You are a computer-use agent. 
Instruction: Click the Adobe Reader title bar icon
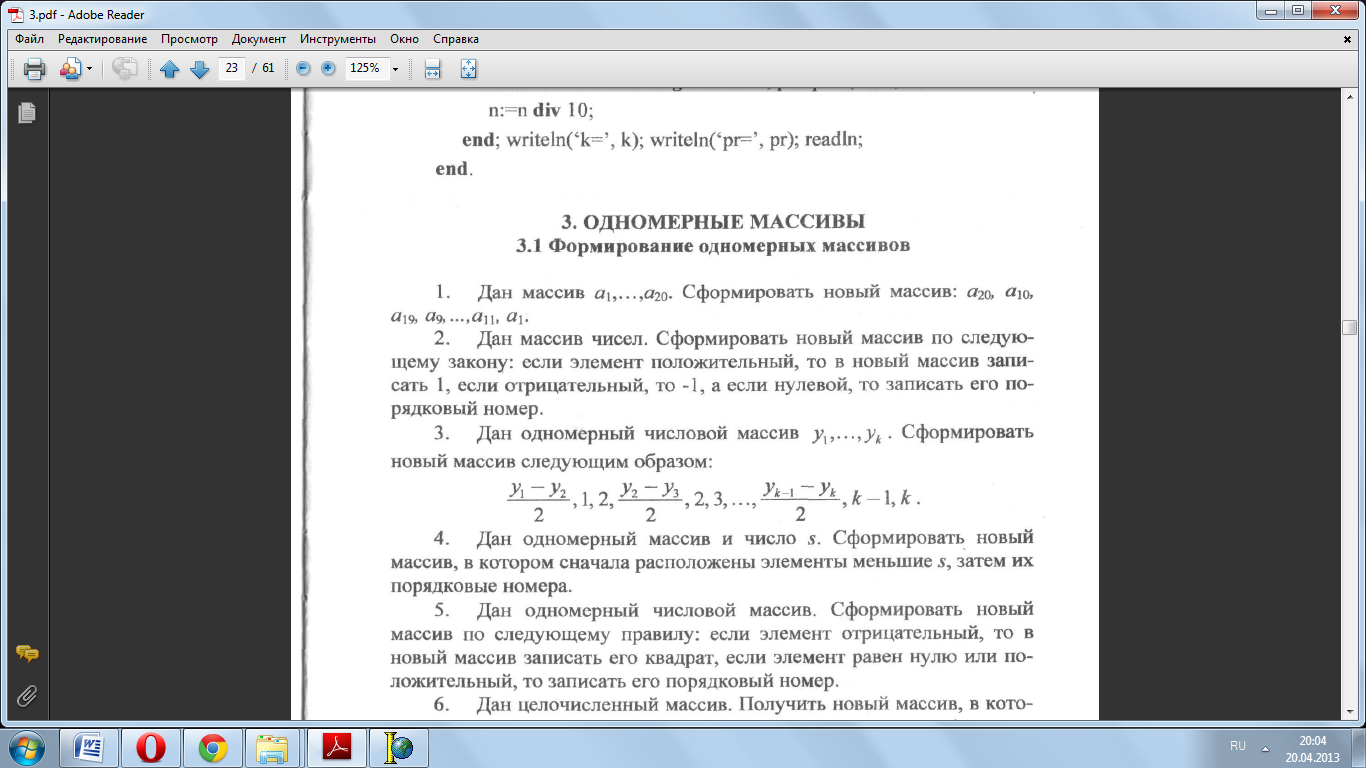click(x=15, y=13)
